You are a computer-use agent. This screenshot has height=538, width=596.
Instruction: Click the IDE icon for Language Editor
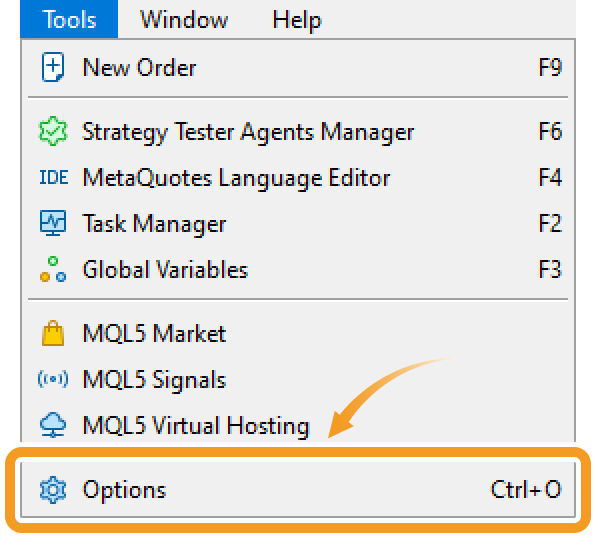54,178
